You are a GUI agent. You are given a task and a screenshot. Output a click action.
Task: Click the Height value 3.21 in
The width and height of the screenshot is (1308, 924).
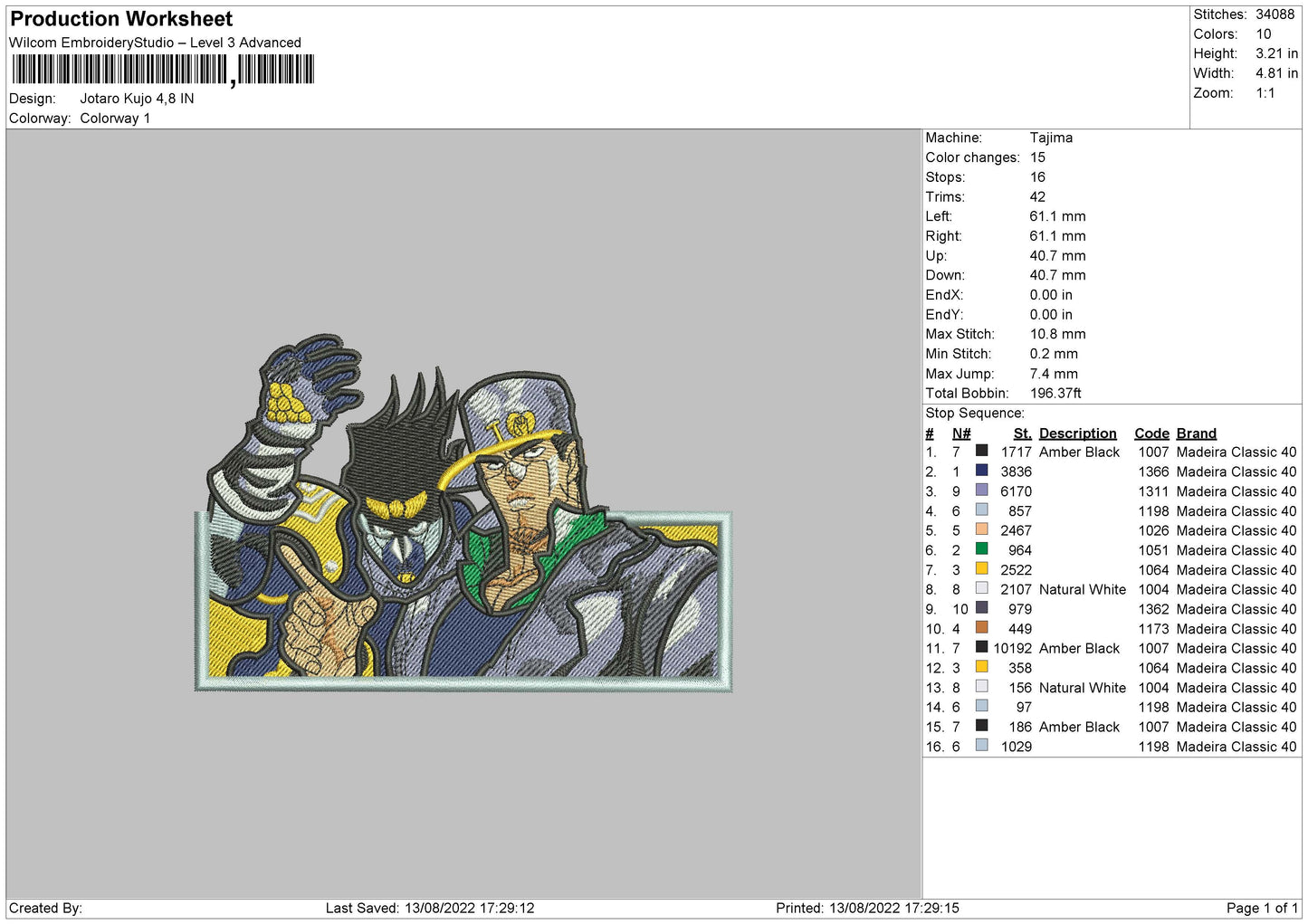tap(1276, 53)
